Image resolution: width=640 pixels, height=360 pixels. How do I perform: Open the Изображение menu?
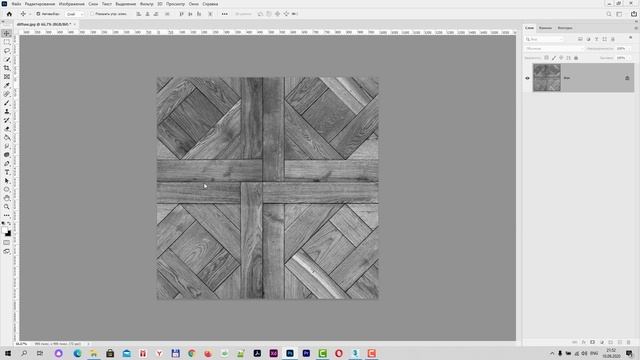tap(71, 4)
